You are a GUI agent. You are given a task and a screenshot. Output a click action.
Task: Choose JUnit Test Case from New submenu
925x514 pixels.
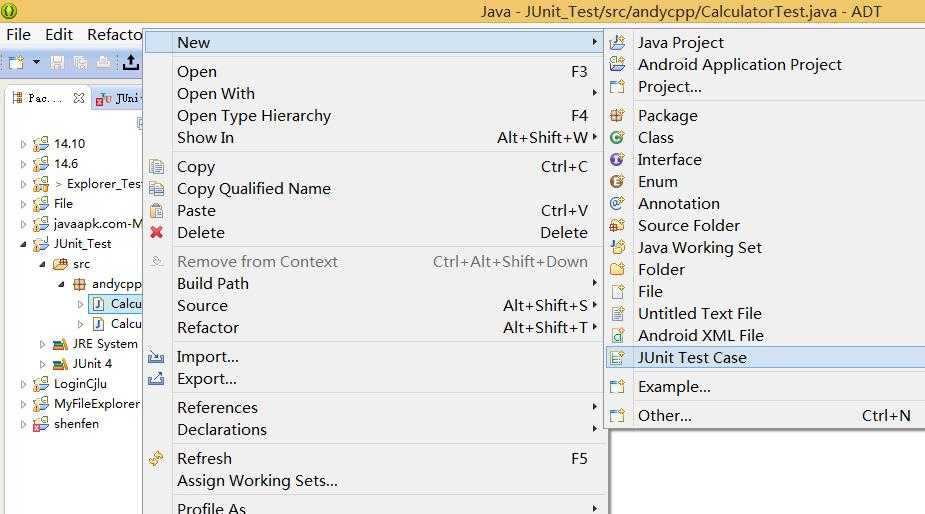(765, 358)
